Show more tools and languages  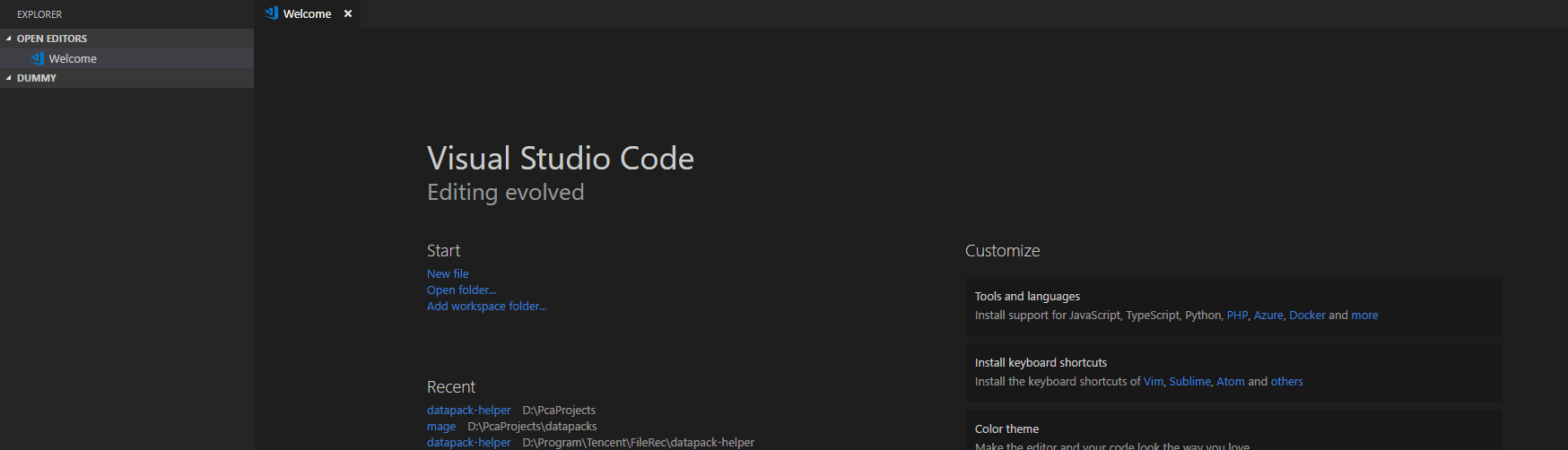tap(1364, 315)
